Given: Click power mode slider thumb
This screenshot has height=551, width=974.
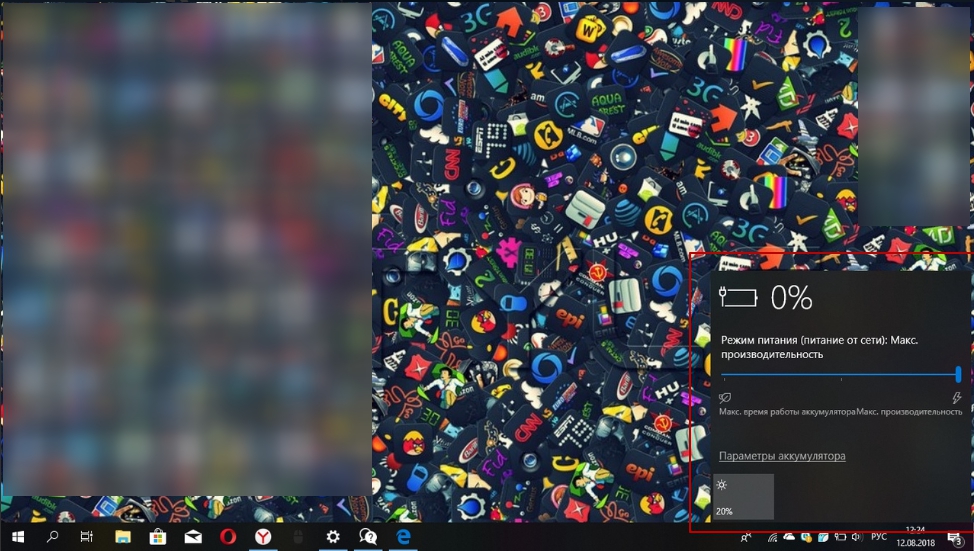Looking at the screenshot, I should pos(958,374).
